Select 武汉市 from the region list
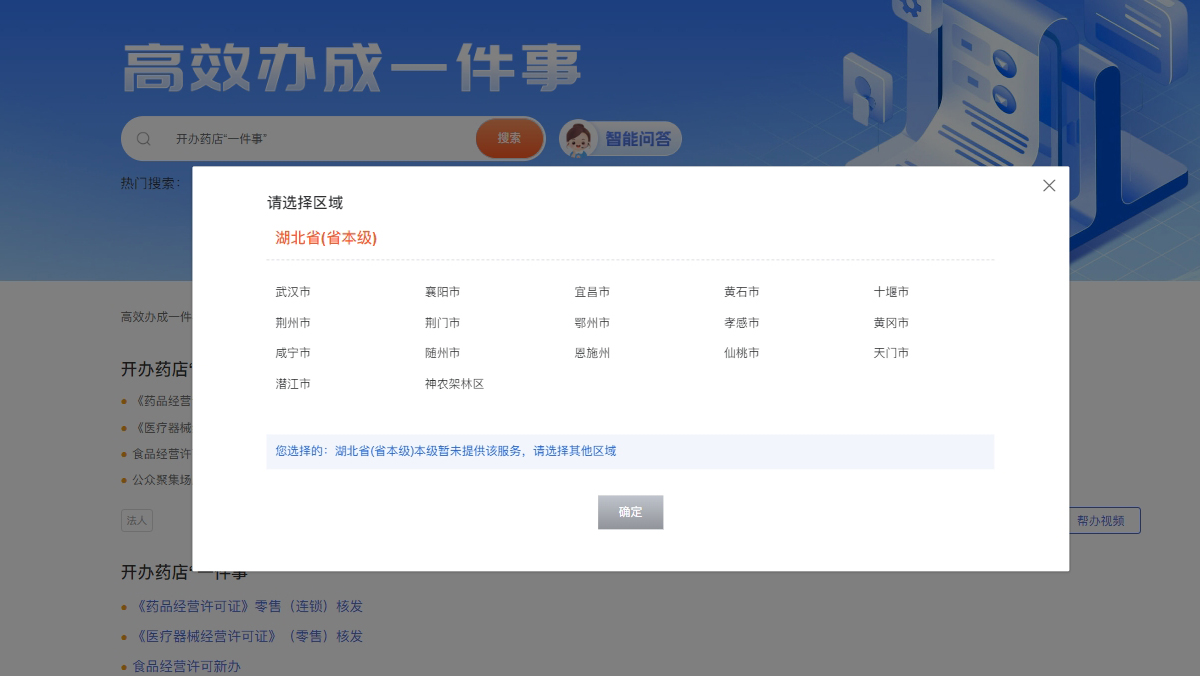The width and height of the screenshot is (1200, 676). coord(291,292)
